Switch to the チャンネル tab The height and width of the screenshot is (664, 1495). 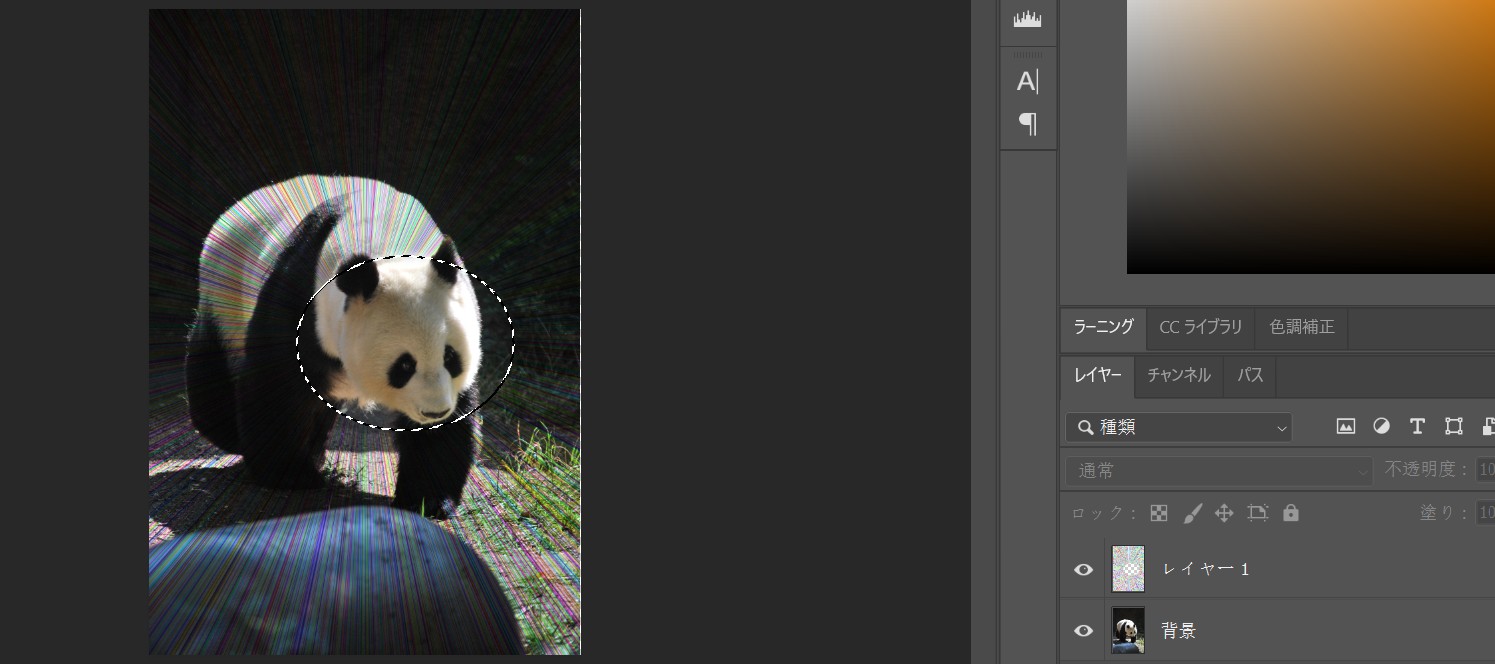(x=1178, y=376)
